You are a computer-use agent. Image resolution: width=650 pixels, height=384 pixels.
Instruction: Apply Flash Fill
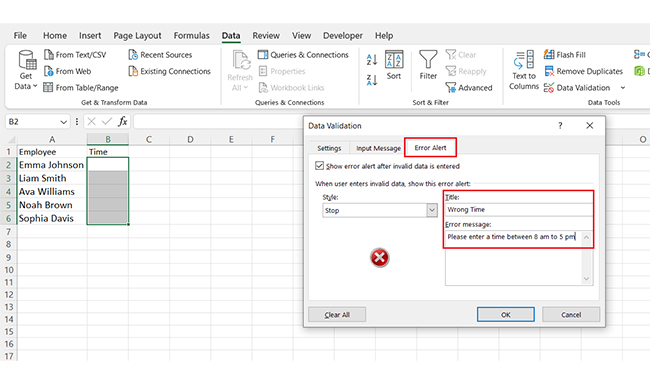pyautogui.click(x=565, y=55)
